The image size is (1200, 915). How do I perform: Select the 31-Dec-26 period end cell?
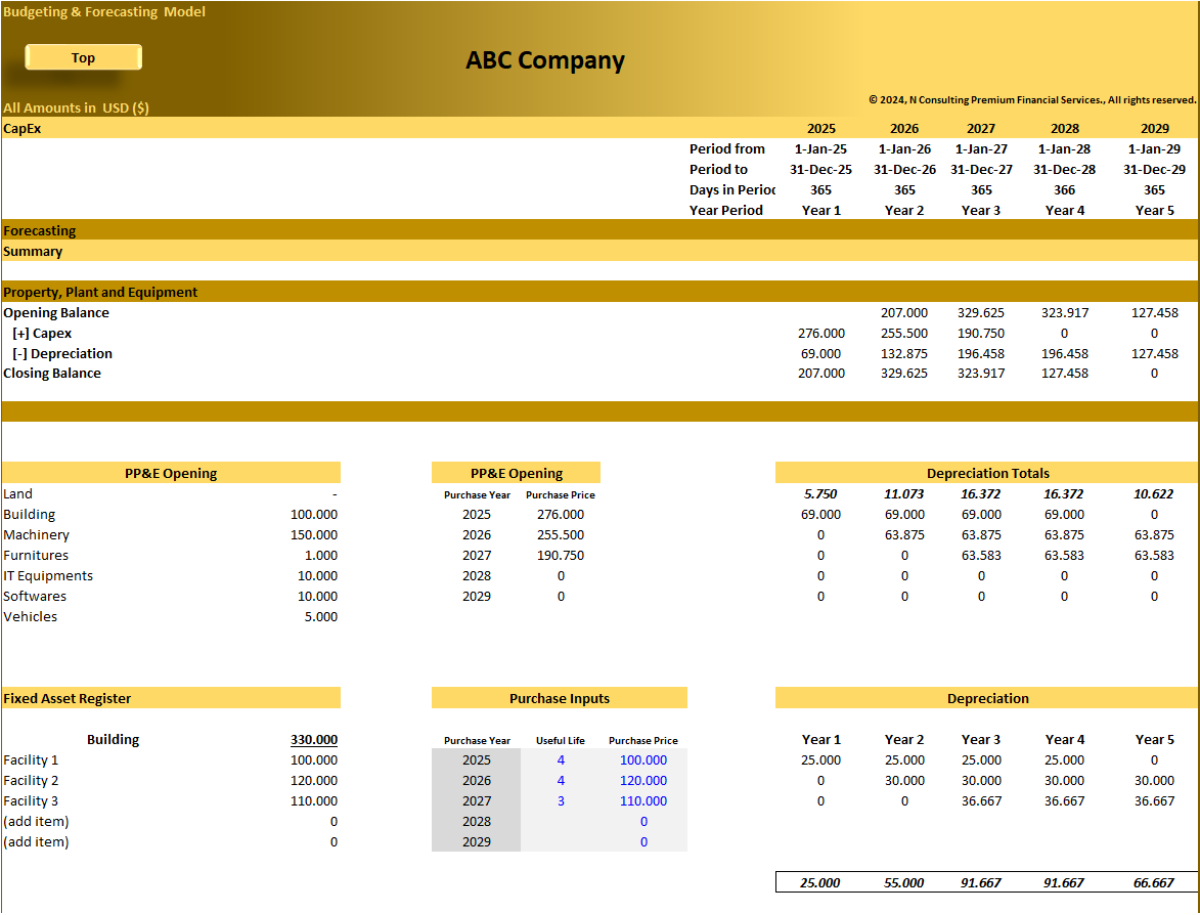pyautogui.click(x=904, y=170)
